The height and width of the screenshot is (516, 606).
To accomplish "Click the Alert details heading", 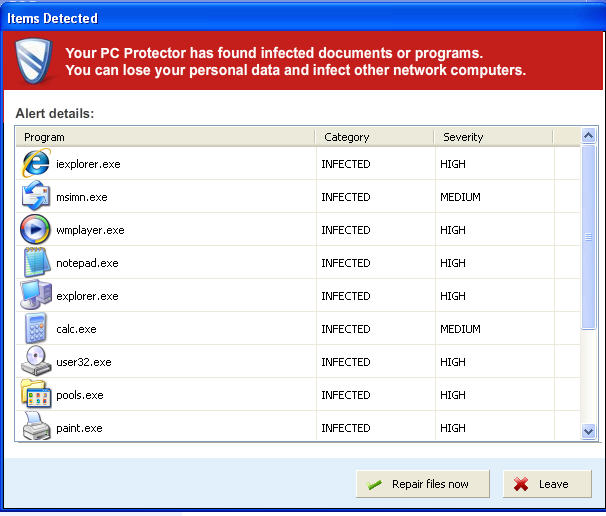I will click(54, 114).
